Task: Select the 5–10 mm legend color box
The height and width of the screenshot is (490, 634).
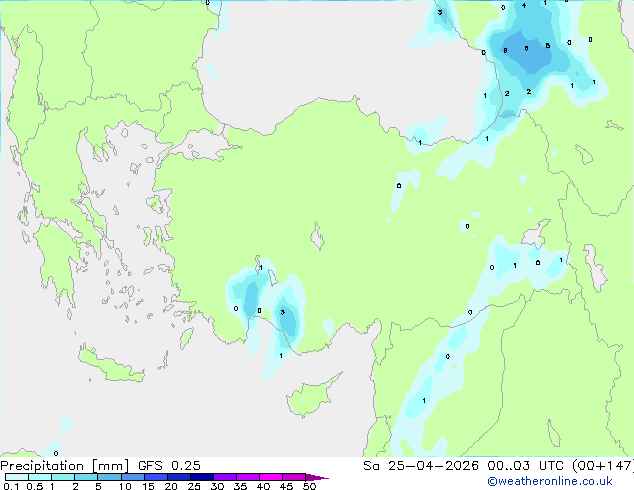Action: click(x=110, y=477)
